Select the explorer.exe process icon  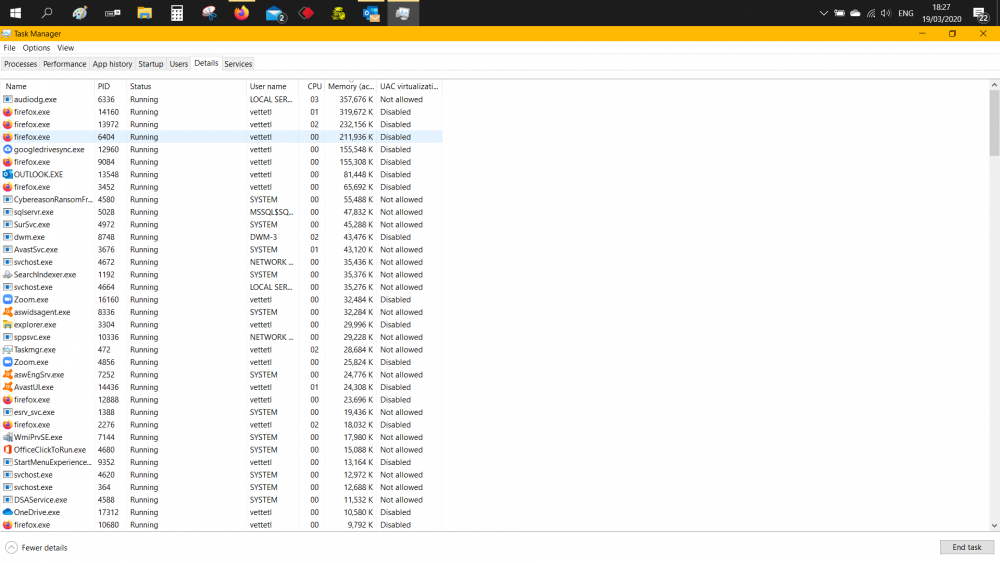click(x=8, y=325)
